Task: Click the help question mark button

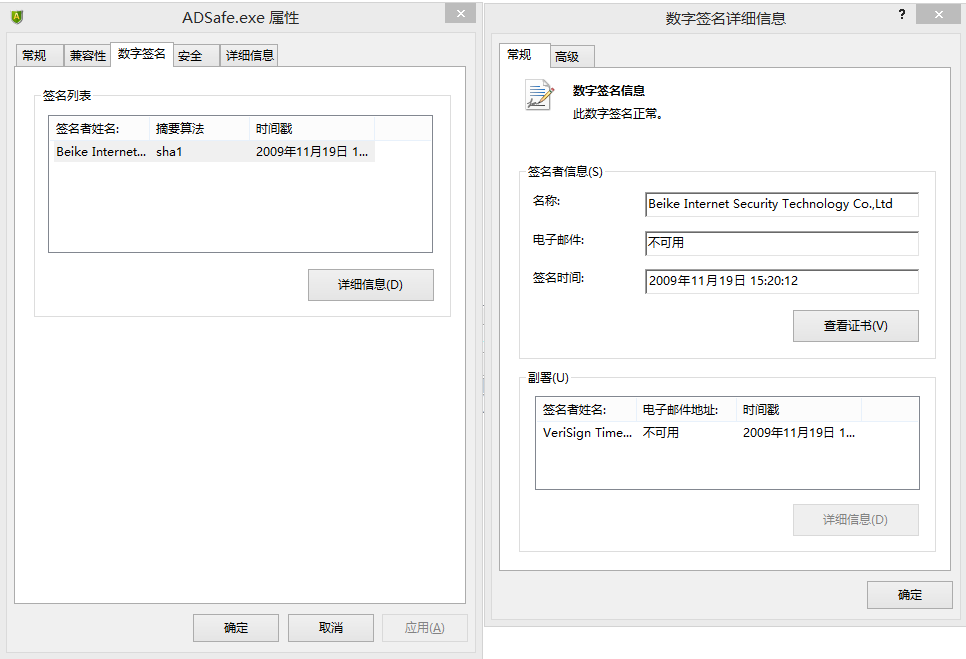Action: click(x=902, y=14)
